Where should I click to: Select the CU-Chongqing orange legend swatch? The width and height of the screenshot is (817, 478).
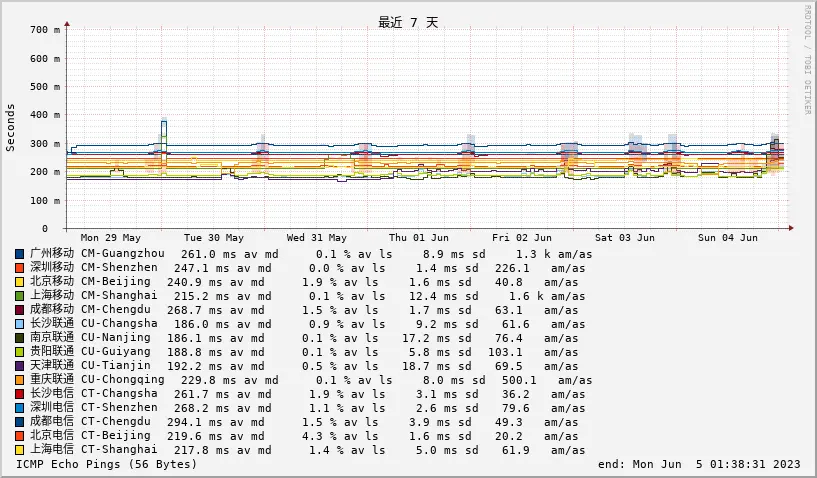coord(20,380)
